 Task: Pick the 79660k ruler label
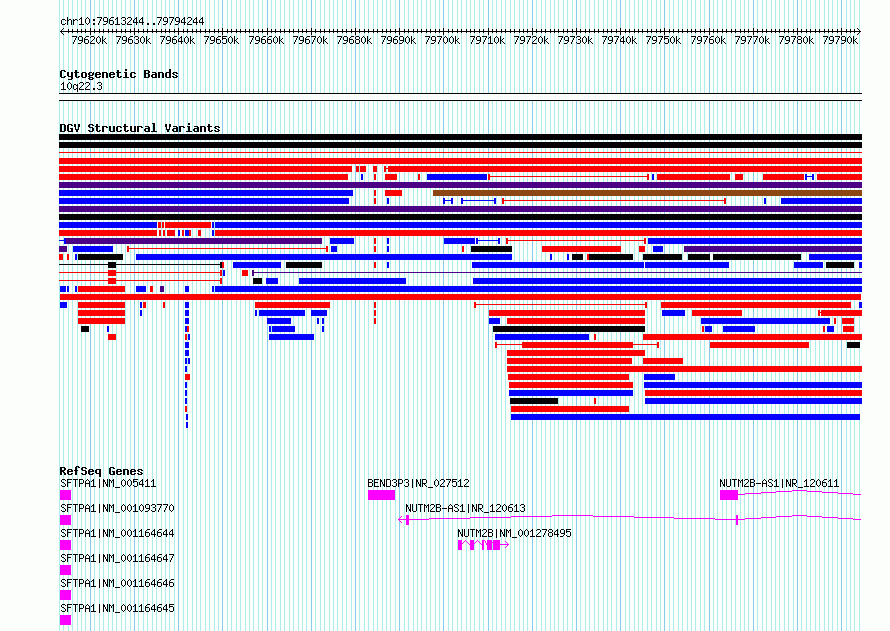266,40
